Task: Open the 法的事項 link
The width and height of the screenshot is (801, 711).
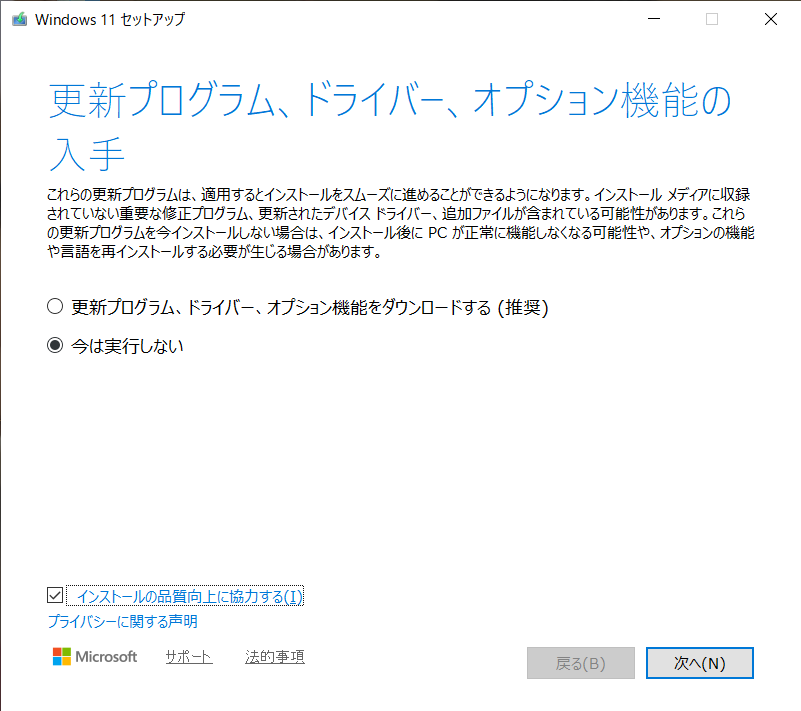Action: pos(275,657)
